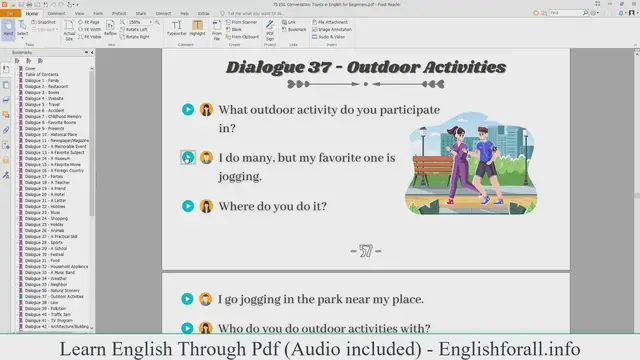Image resolution: width=640 pixels, height=360 pixels.
Task: Select the Hand tool in ribbon
Action: (8, 29)
